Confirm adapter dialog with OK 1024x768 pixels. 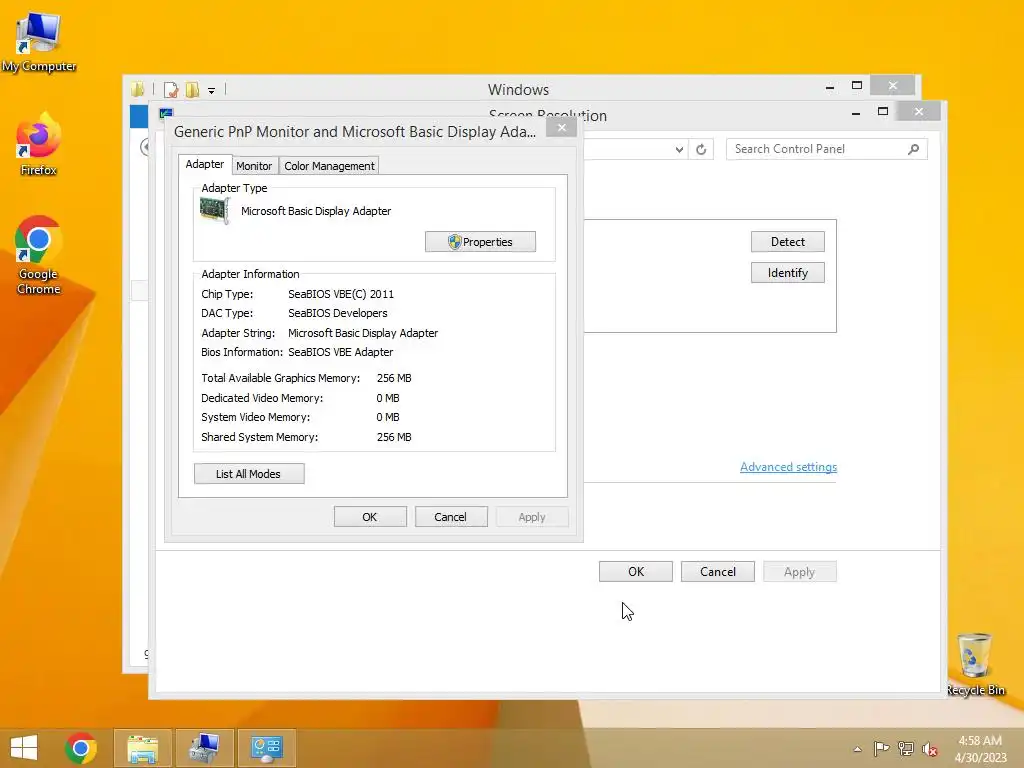click(x=370, y=517)
